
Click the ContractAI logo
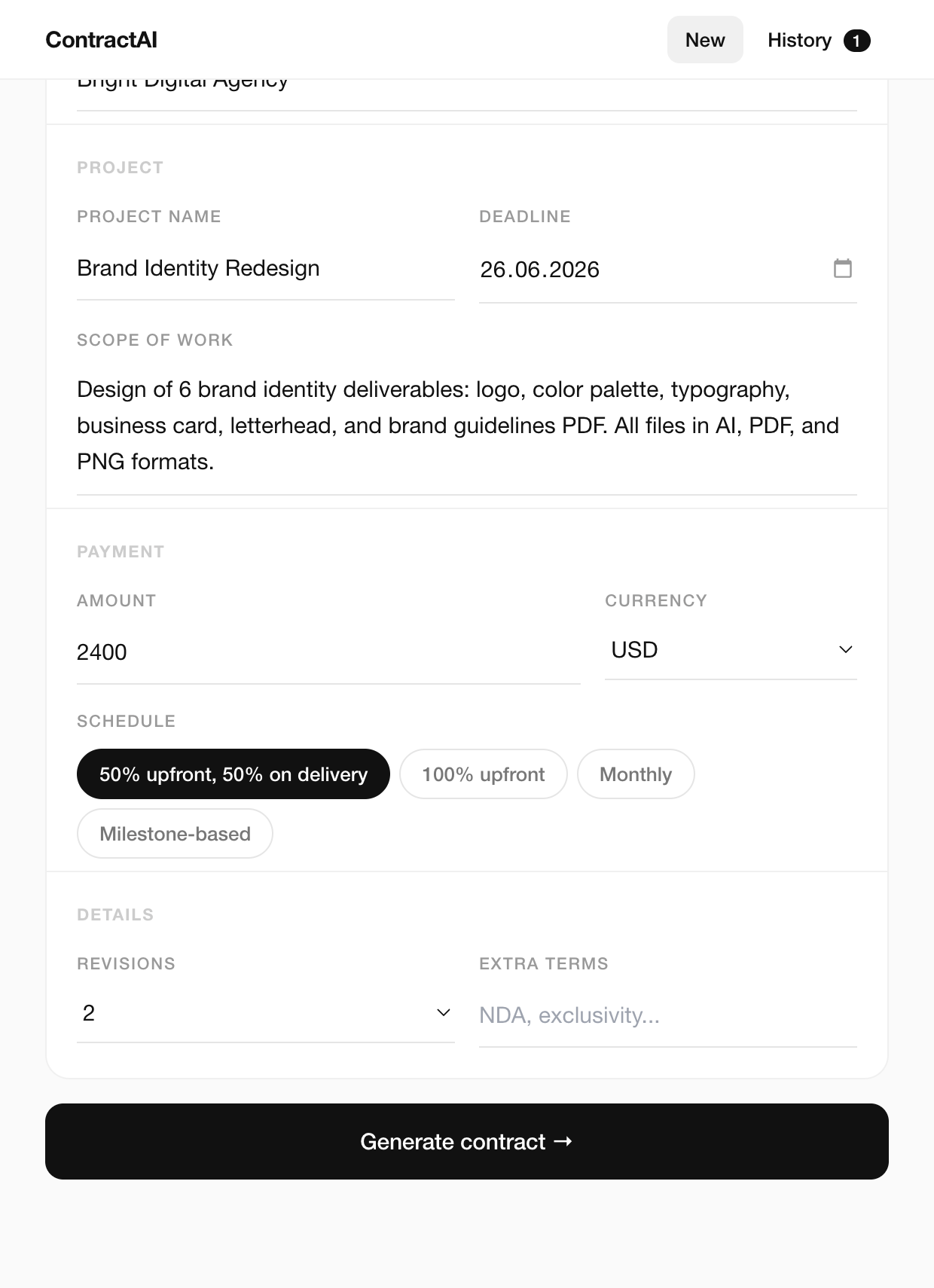tap(101, 40)
